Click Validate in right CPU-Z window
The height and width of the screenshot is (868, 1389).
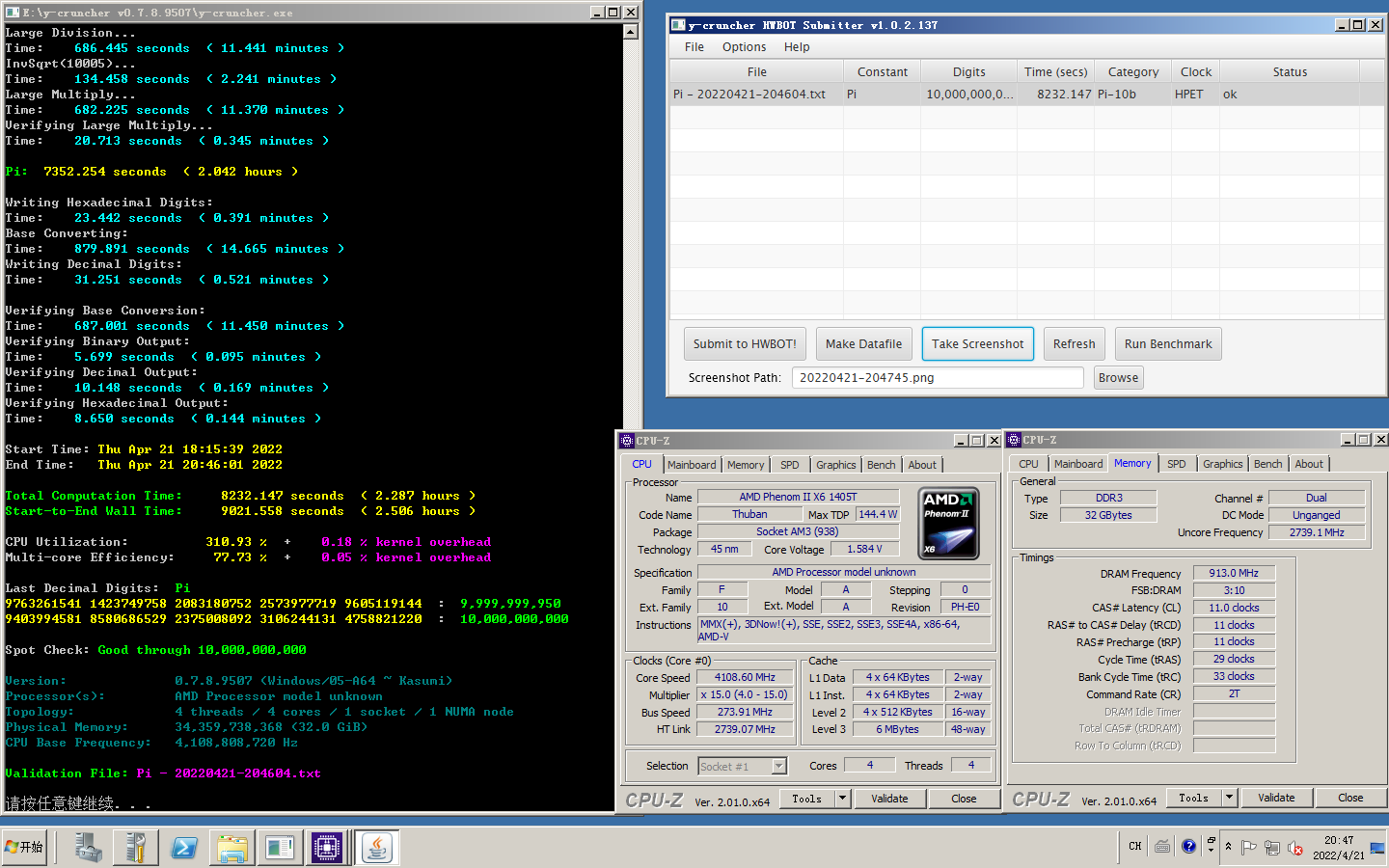point(1276,798)
